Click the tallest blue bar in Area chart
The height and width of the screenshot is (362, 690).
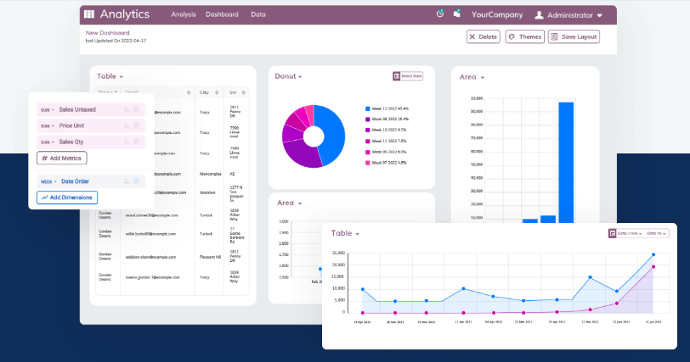coord(566,162)
